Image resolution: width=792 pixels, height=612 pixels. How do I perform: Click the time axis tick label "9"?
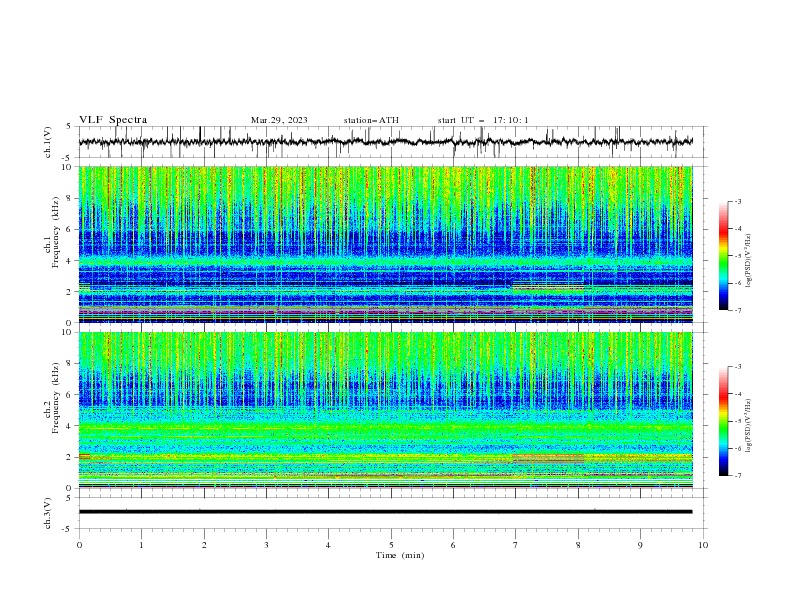[x=640, y=545]
